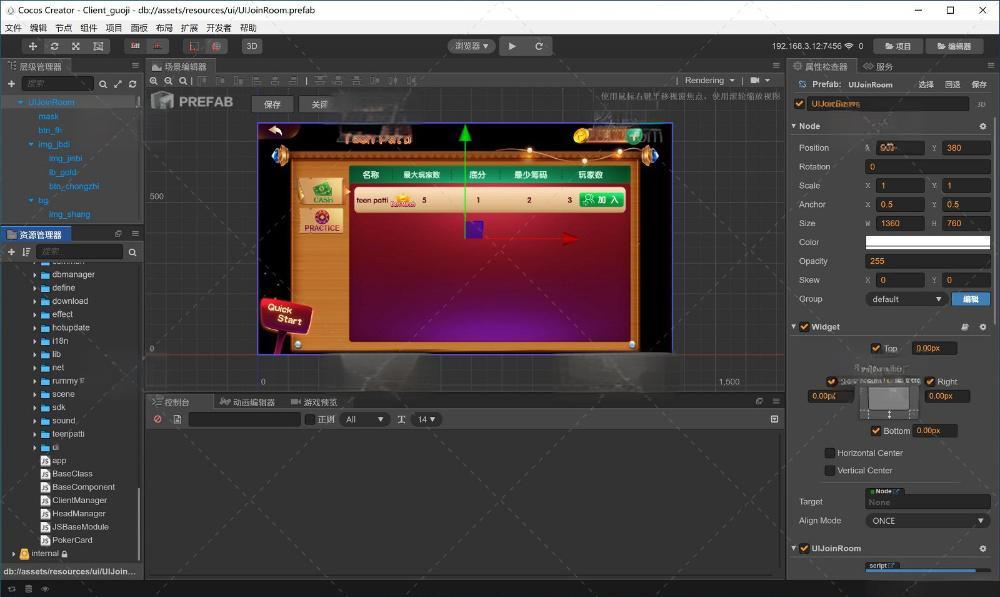Viewport: 1000px width, 597px height.
Task: Click the Node section gear icon
Action: [x=983, y=126]
